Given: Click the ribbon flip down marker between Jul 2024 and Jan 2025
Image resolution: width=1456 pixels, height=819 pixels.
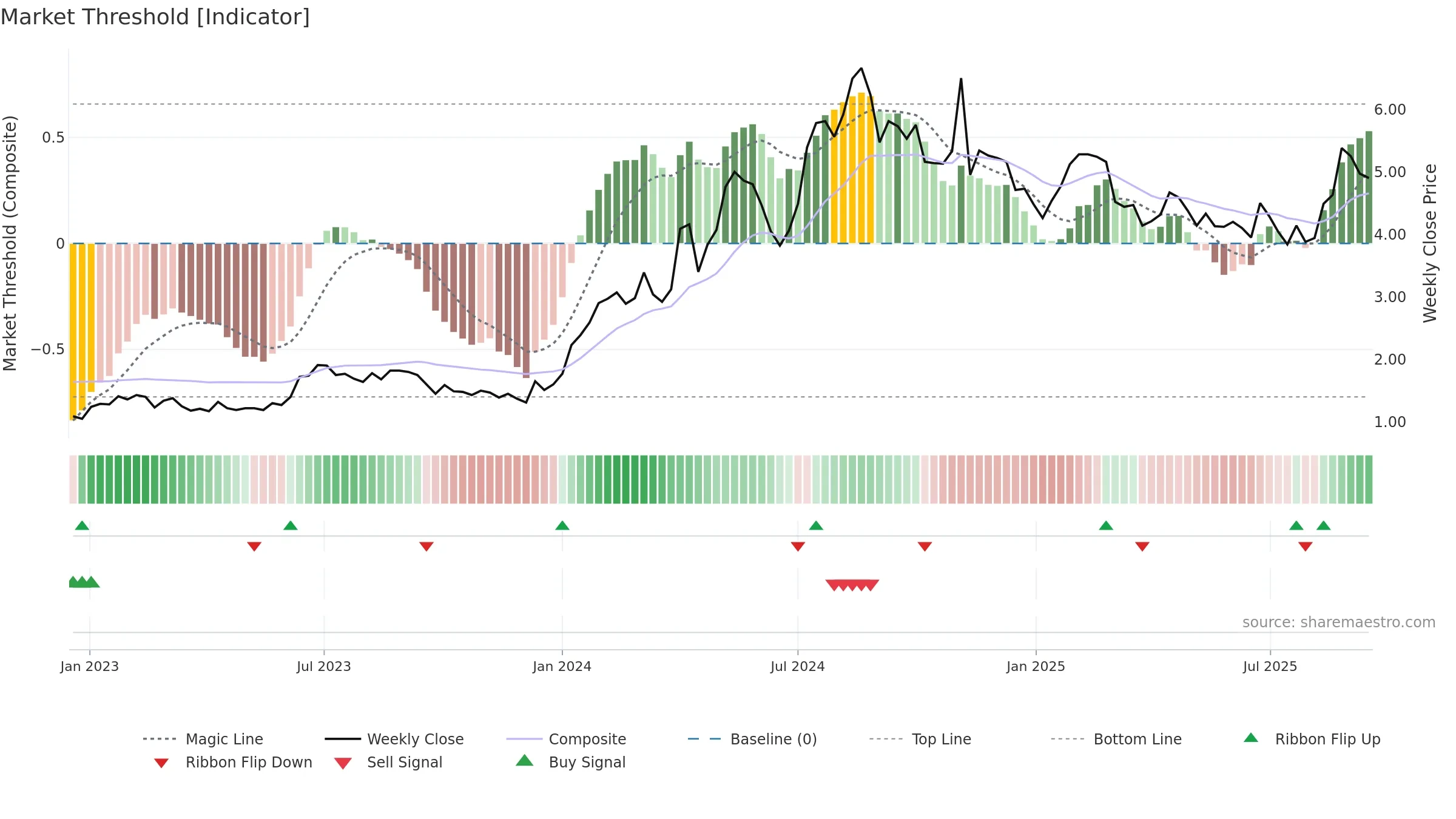Looking at the screenshot, I should point(925,547).
